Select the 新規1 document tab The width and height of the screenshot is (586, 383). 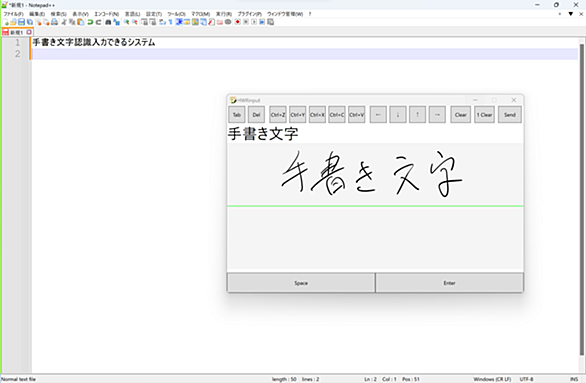coord(17,33)
